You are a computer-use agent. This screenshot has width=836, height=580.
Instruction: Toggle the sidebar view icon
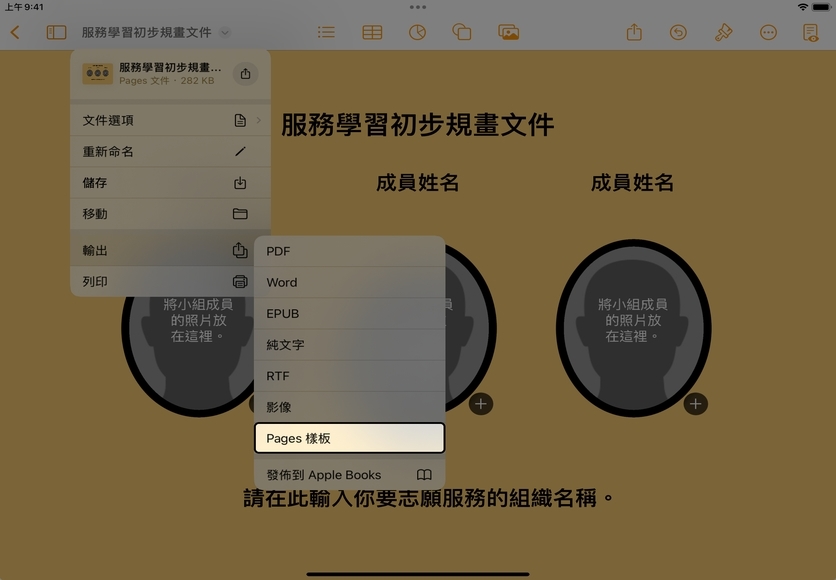coord(56,32)
